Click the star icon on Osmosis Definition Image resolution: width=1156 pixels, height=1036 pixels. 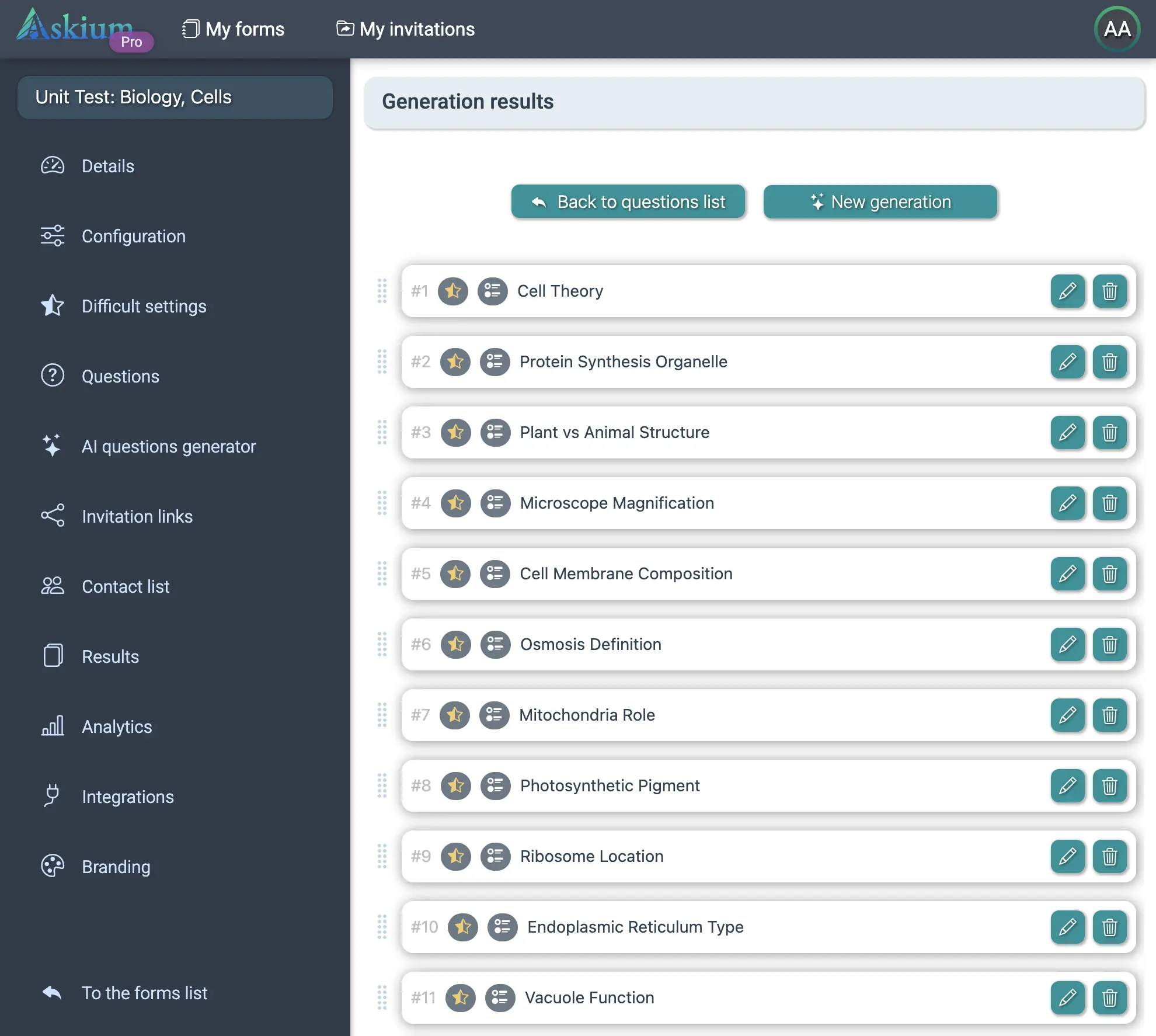click(x=455, y=644)
